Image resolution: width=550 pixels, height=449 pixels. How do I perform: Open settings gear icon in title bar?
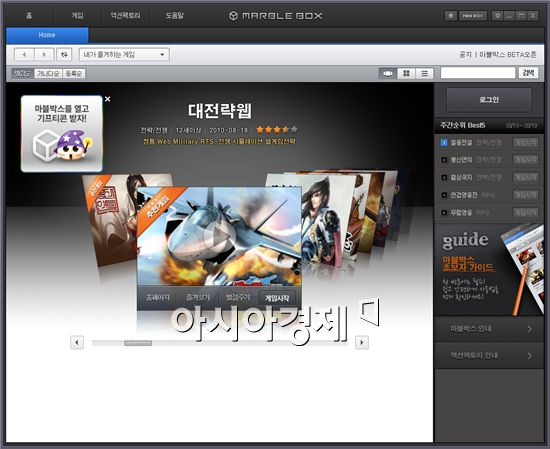[x=497, y=15]
